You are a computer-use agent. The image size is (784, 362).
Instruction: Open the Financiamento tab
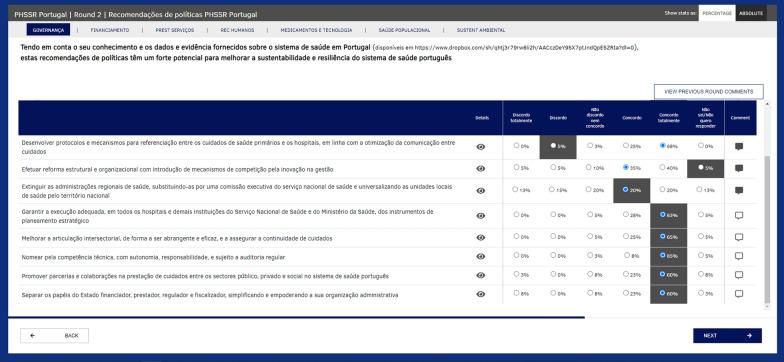tap(110, 30)
